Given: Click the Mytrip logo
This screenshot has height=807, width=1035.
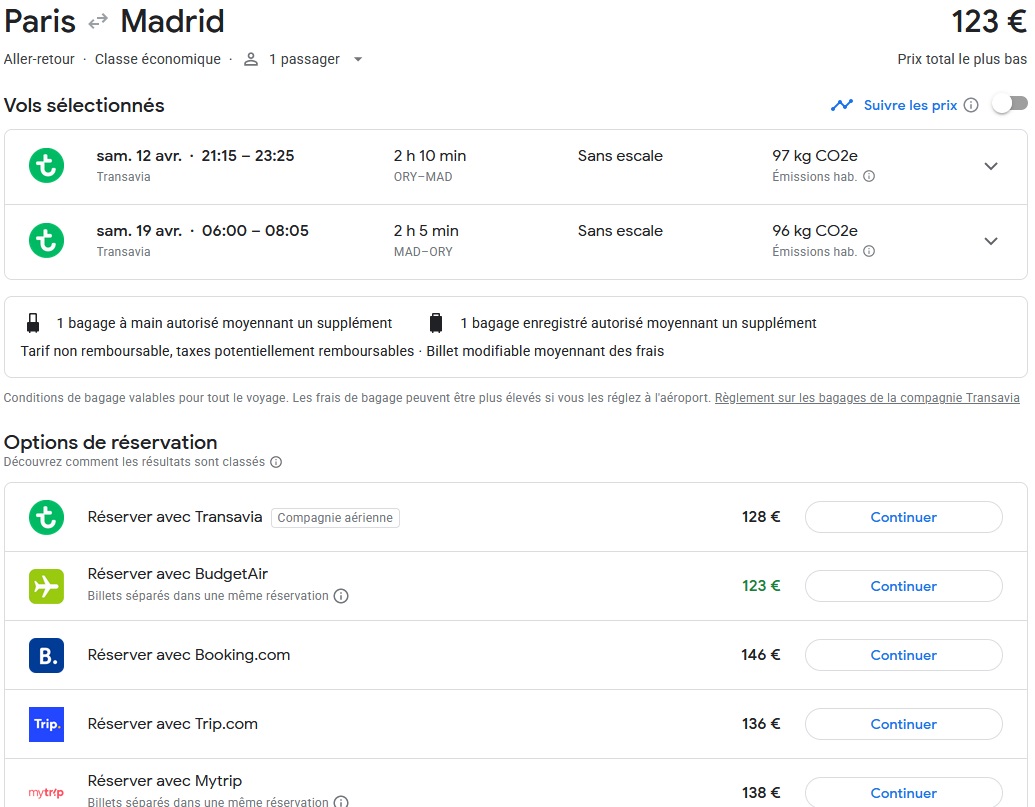Looking at the screenshot, I should point(46,792).
